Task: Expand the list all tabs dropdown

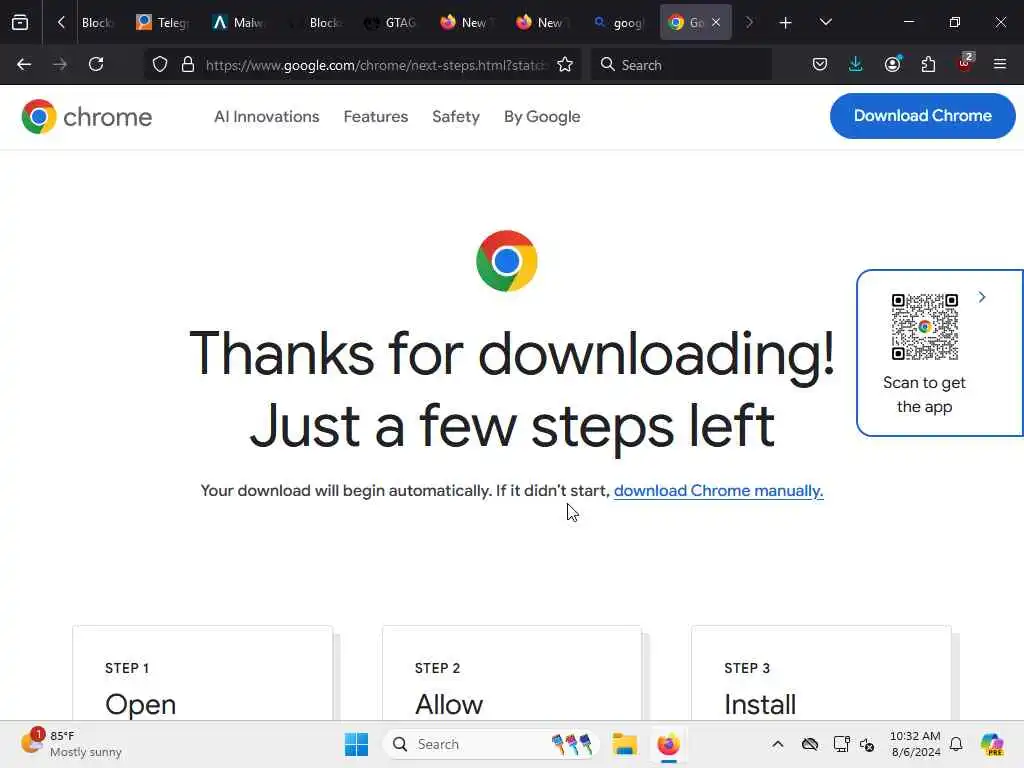Action: pyautogui.click(x=825, y=22)
